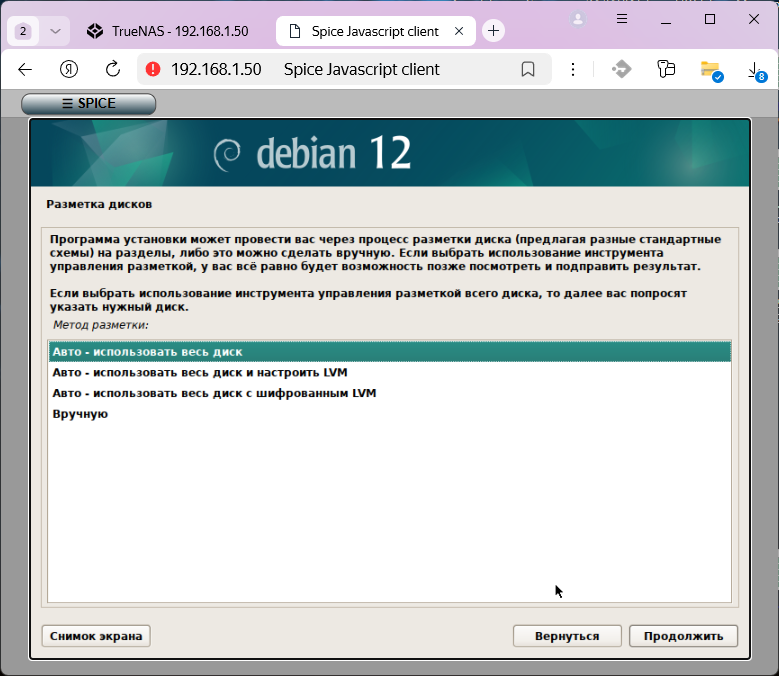This screenshot has height=676, width=779.
Task: Go back with the browser back arrow
Action: [x=25, y=70]
